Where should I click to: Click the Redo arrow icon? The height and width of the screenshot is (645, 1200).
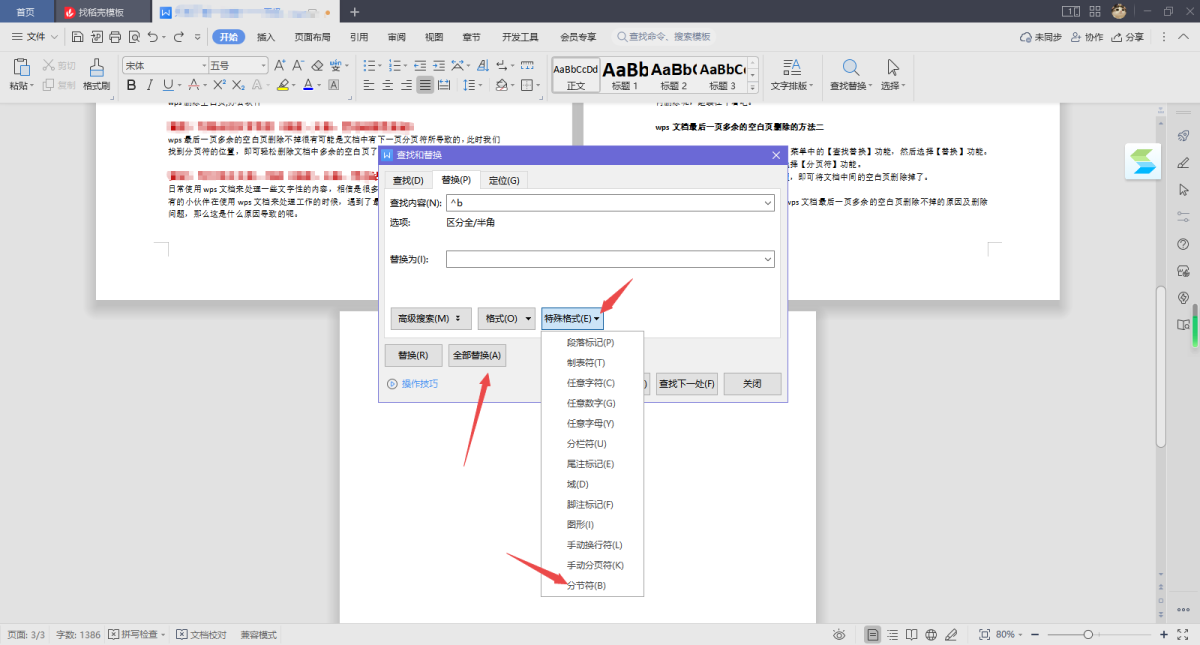pos(178,37)
